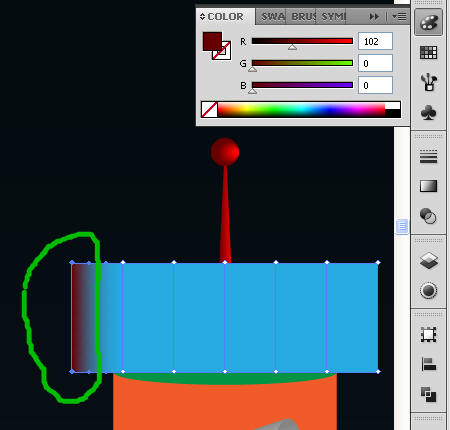Open the Transform panel dock icon
The width and height of the screenshot is (450, 430).
[428, 335]
